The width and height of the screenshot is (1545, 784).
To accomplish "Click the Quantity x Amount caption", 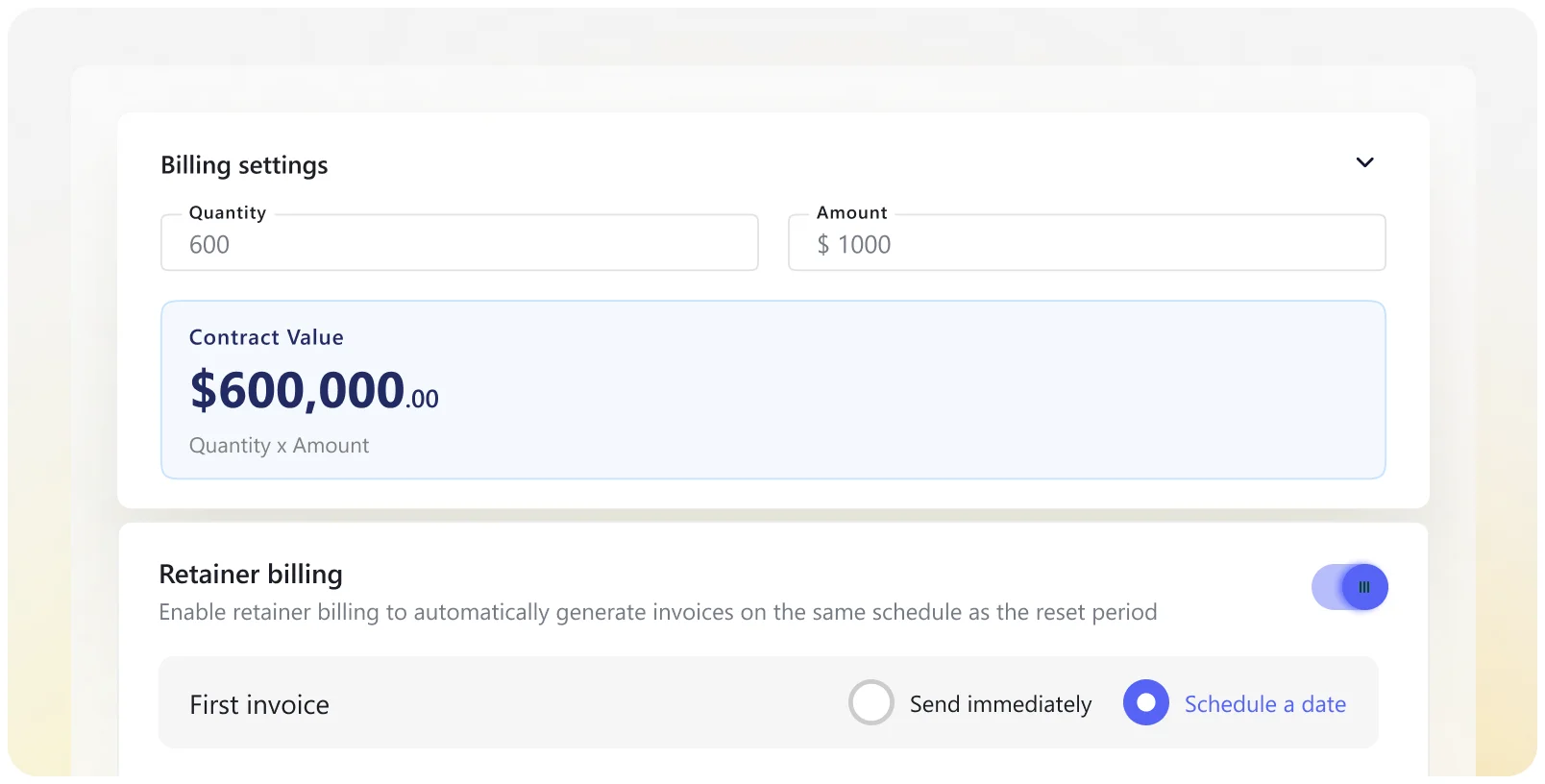I will point(279,446).
